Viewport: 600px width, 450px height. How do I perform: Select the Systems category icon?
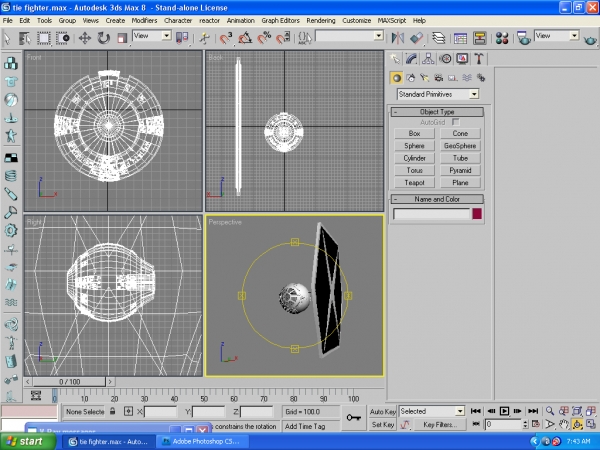(x=481, y=78)
